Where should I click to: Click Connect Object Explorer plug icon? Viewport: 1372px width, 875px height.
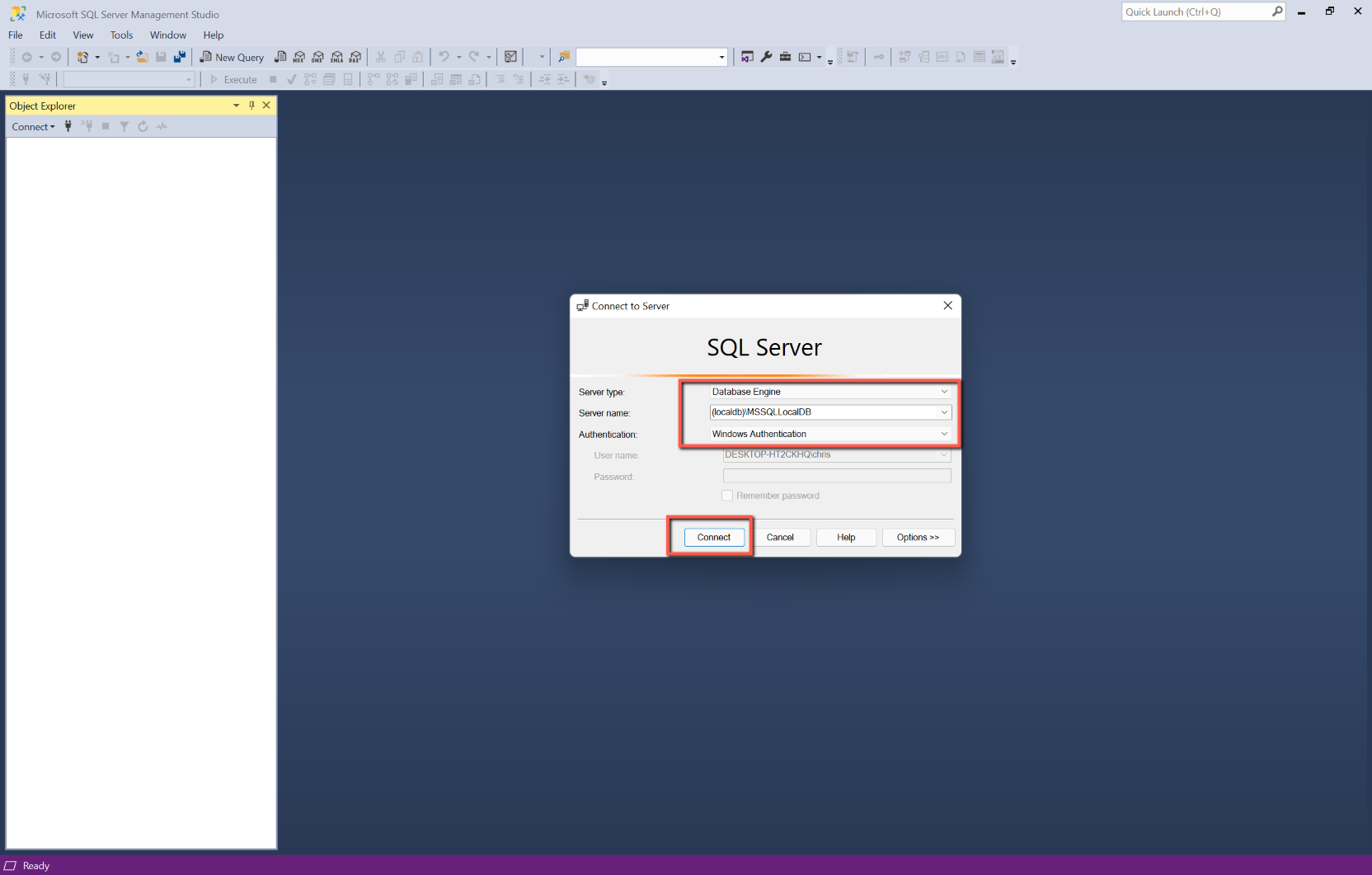click(x=68, y=126)
